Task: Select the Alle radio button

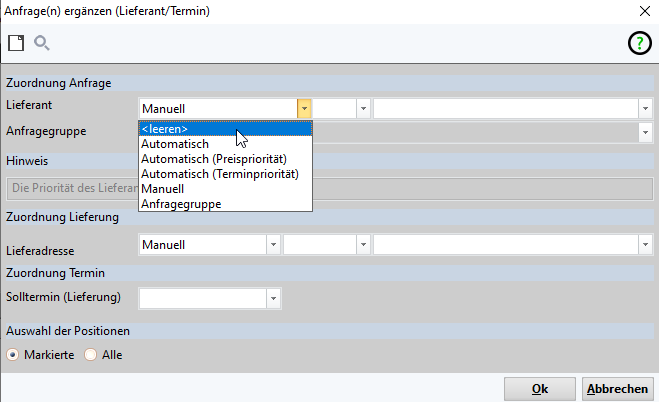Action: pyautogui.click(x=91, y=355)
